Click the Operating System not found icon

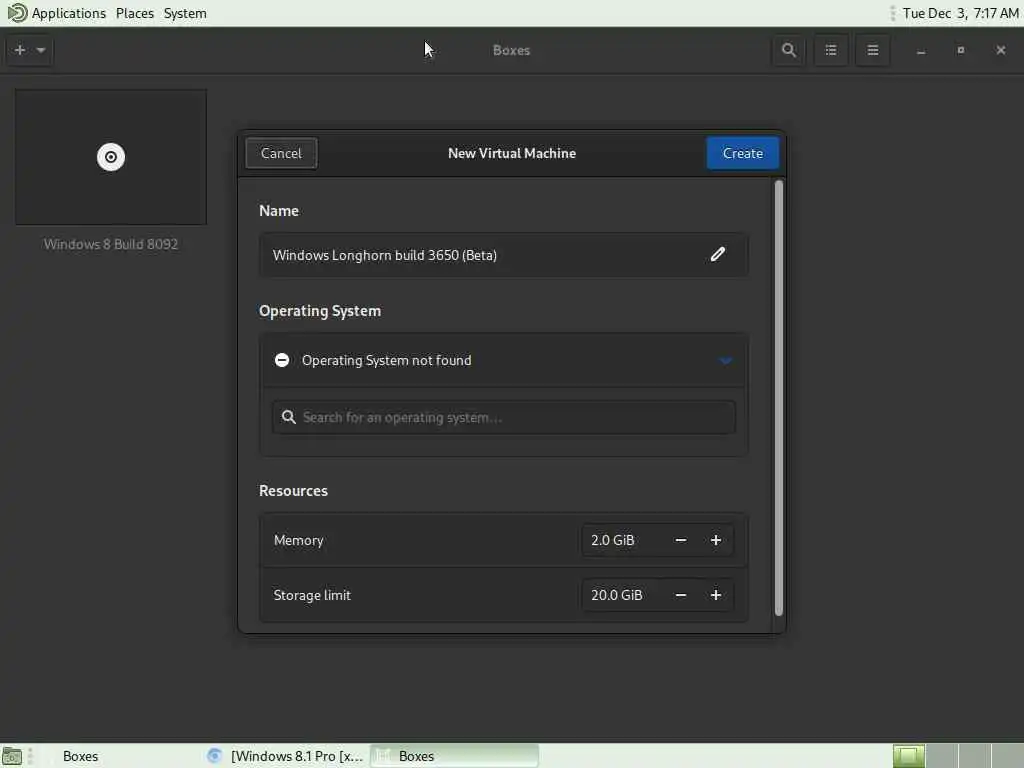(x=281, y=360)
